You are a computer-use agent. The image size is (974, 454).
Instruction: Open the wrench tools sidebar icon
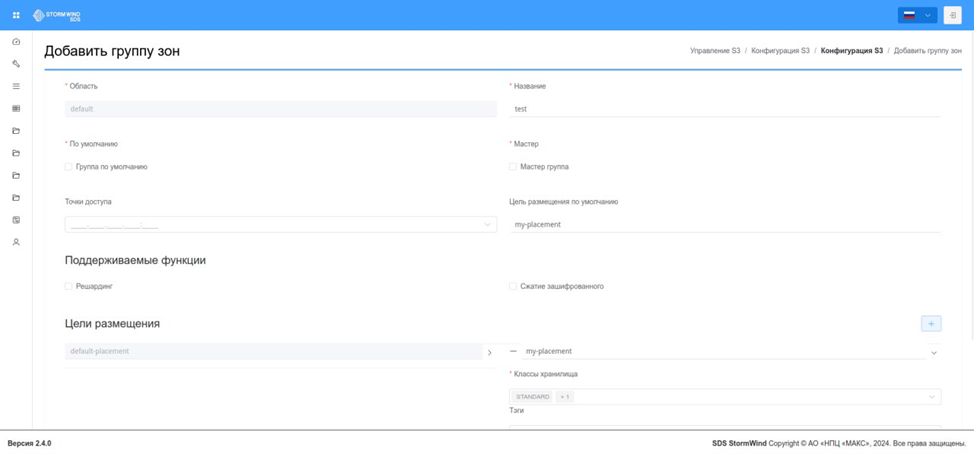pyautogui.click(x=16, y=64)
